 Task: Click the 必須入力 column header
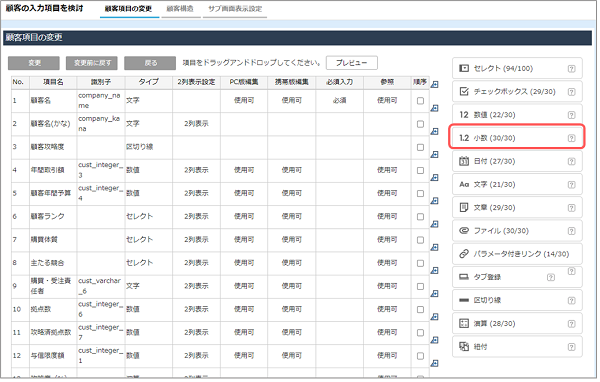[x=339, y=82]
